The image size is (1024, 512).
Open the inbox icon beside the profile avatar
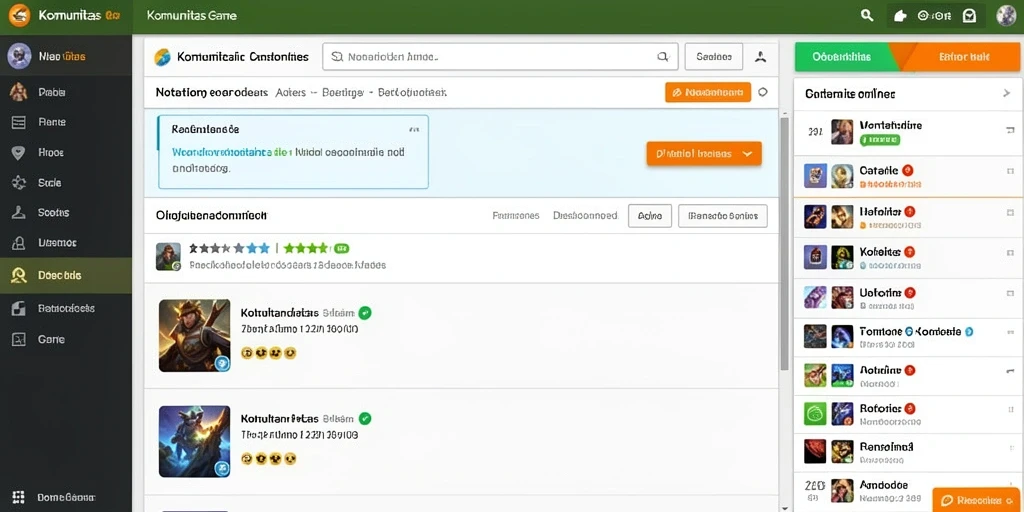coord(970,16)
